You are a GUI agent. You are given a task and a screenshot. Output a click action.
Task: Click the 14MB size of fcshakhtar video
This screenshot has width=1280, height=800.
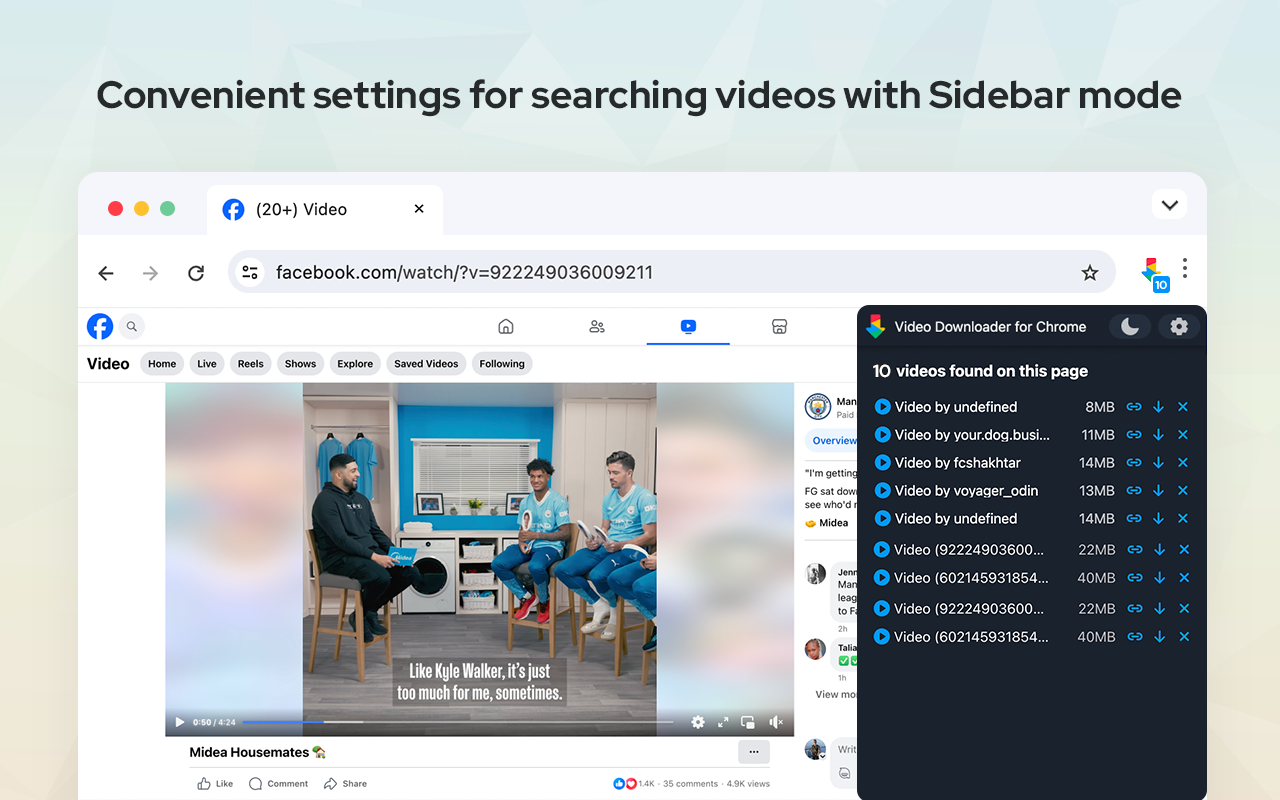[x=1097, y=463]
